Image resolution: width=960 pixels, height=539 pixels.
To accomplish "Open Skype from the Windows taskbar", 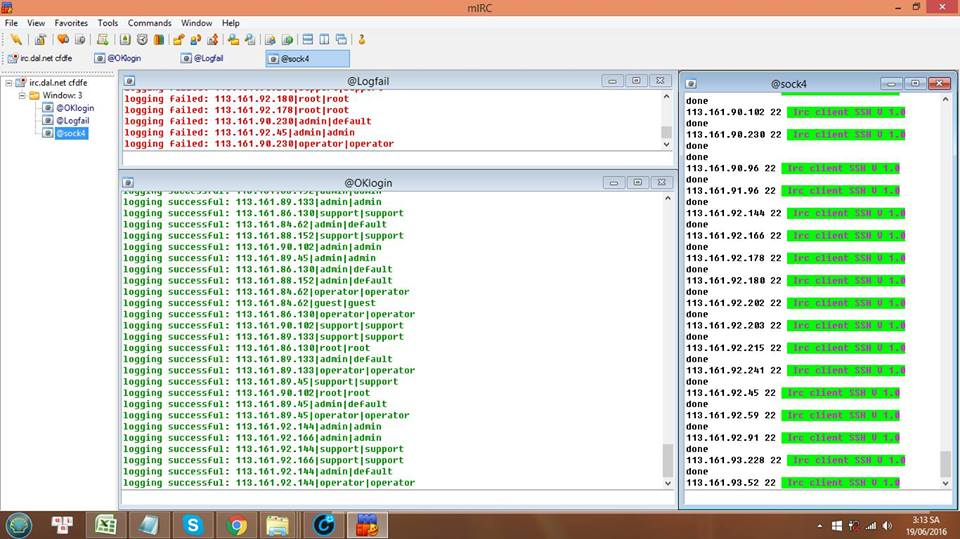I will click(192, 524).
